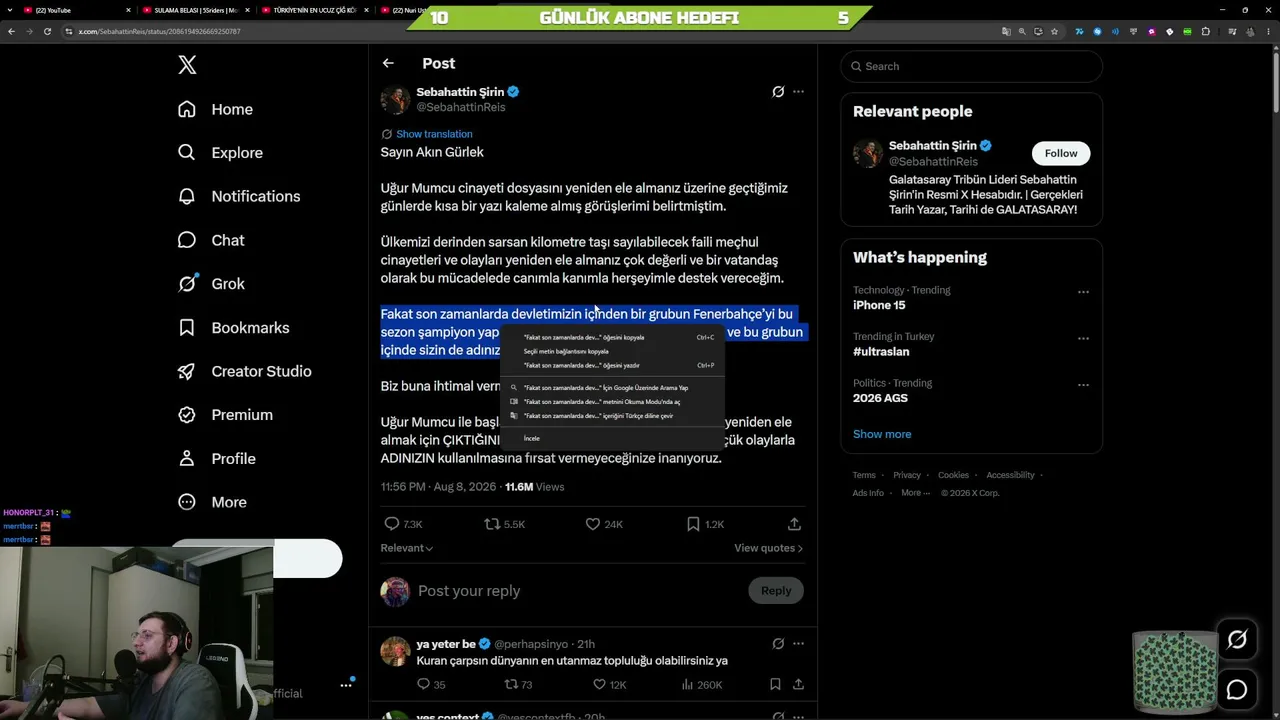Open the @SebahattinReis handle on the post
The width and height of the screenshot is (1280, 720).
tap(461, 107)
